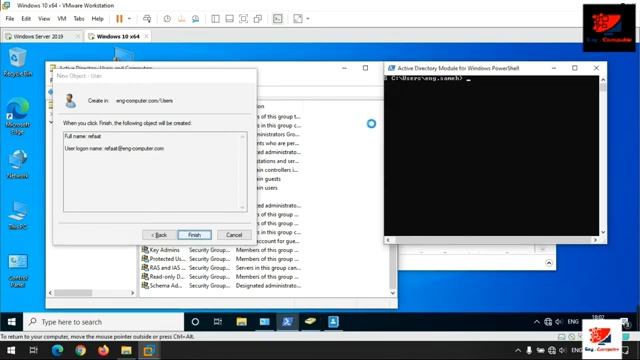Open File Explorer on the guest taskbar
This screenshot has width=640, height=360.
241,322
